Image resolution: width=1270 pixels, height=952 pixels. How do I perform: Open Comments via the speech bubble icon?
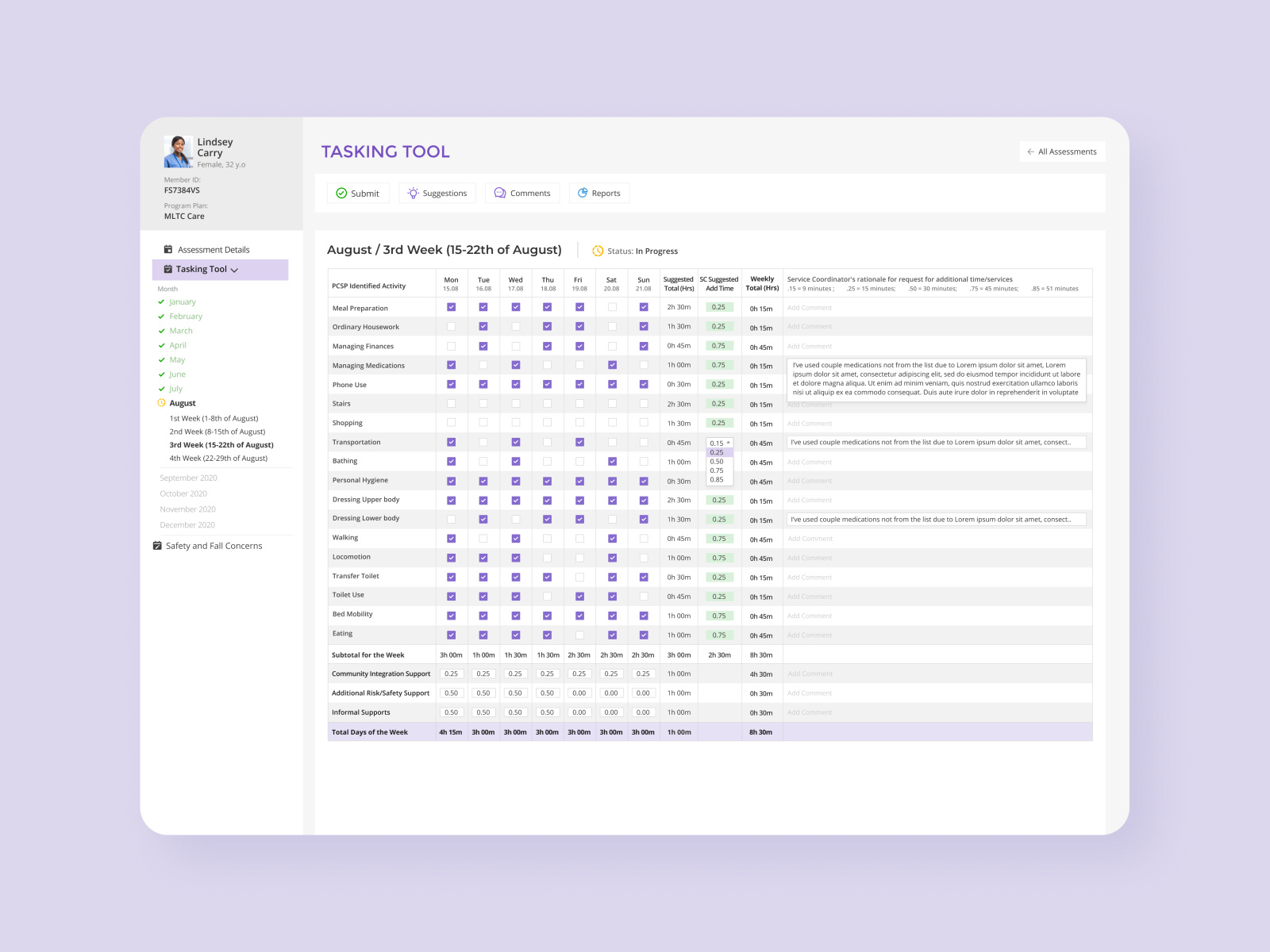click(499, 193)
